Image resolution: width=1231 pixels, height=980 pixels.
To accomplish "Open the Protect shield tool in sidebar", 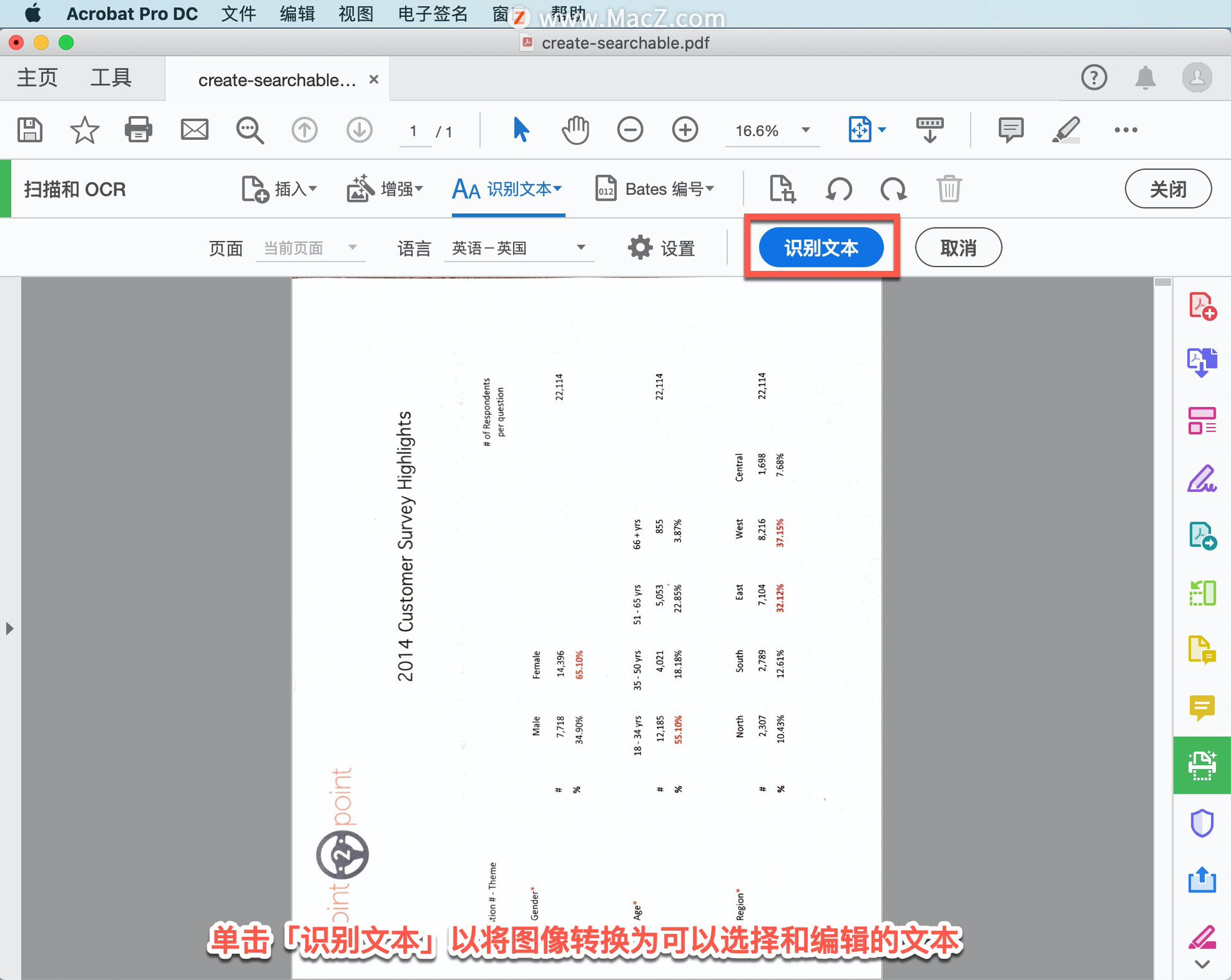I will point(1202,823).
